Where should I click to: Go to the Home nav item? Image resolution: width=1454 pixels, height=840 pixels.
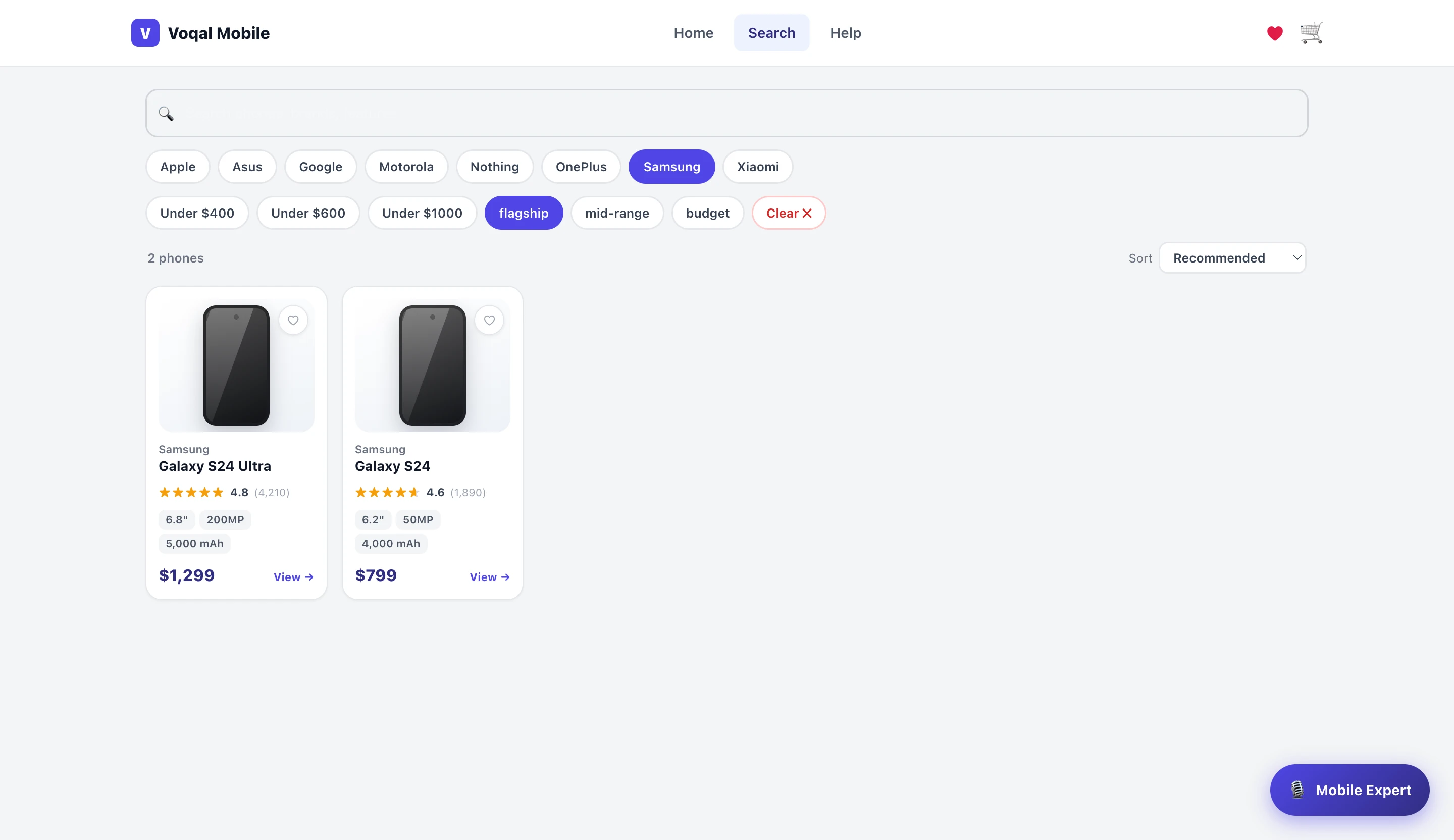pos(694,33)
